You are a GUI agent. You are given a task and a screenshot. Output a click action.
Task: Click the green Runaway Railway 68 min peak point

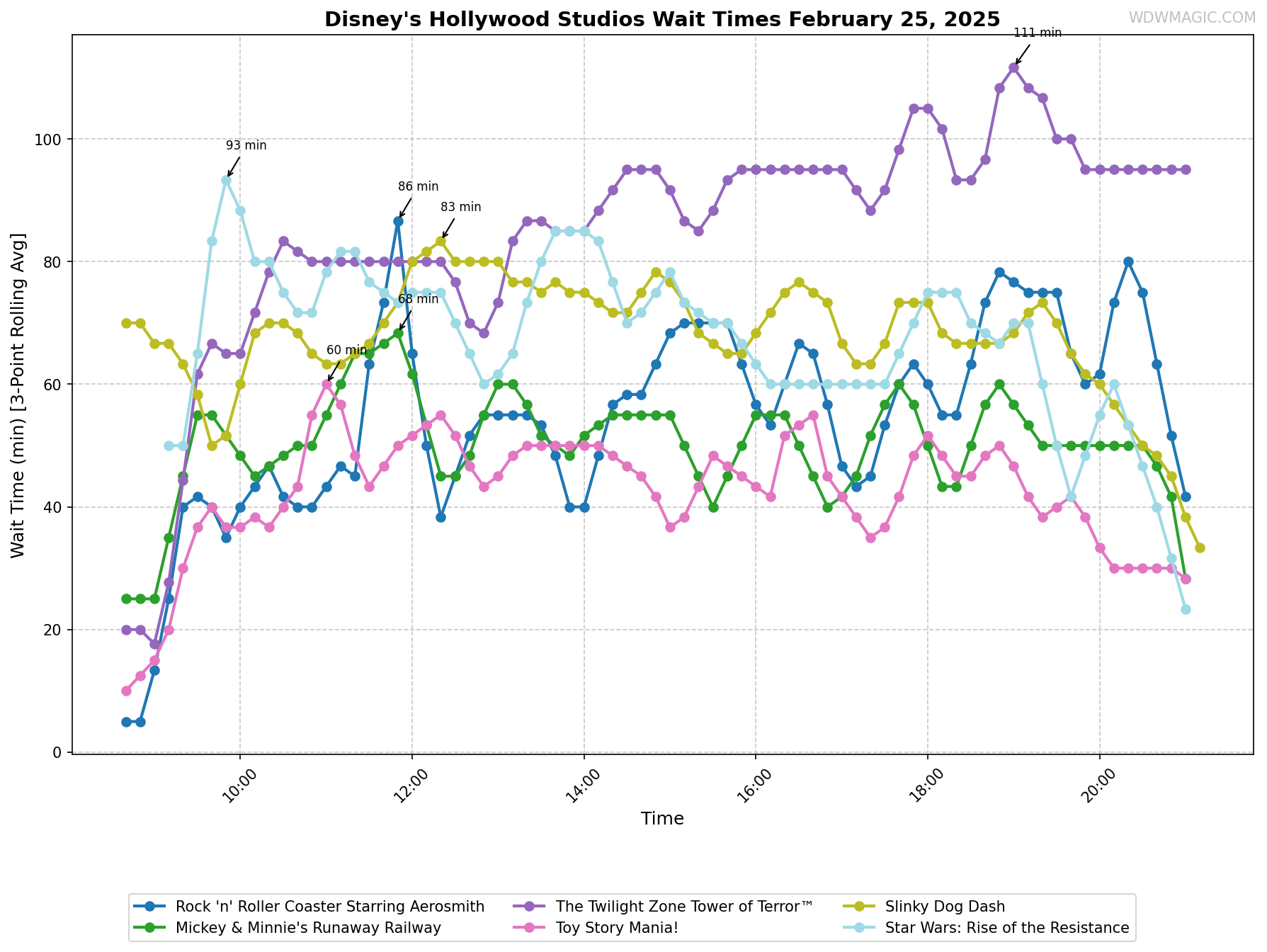398,333
